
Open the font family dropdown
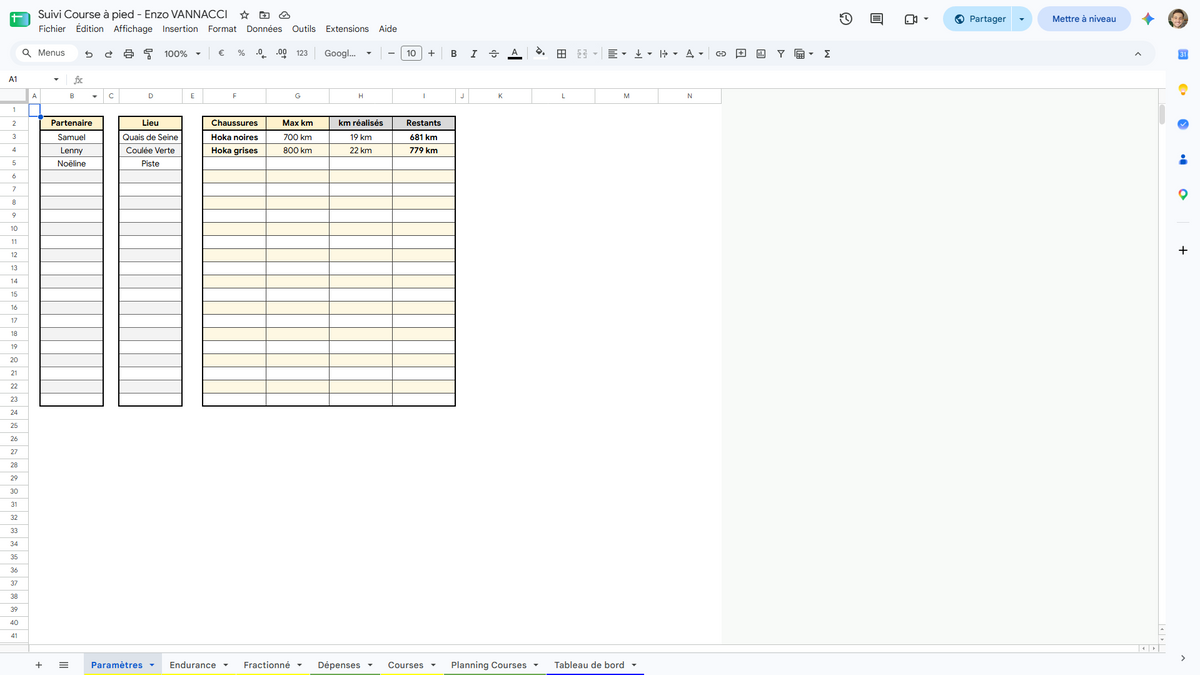[x=348, y=54]
